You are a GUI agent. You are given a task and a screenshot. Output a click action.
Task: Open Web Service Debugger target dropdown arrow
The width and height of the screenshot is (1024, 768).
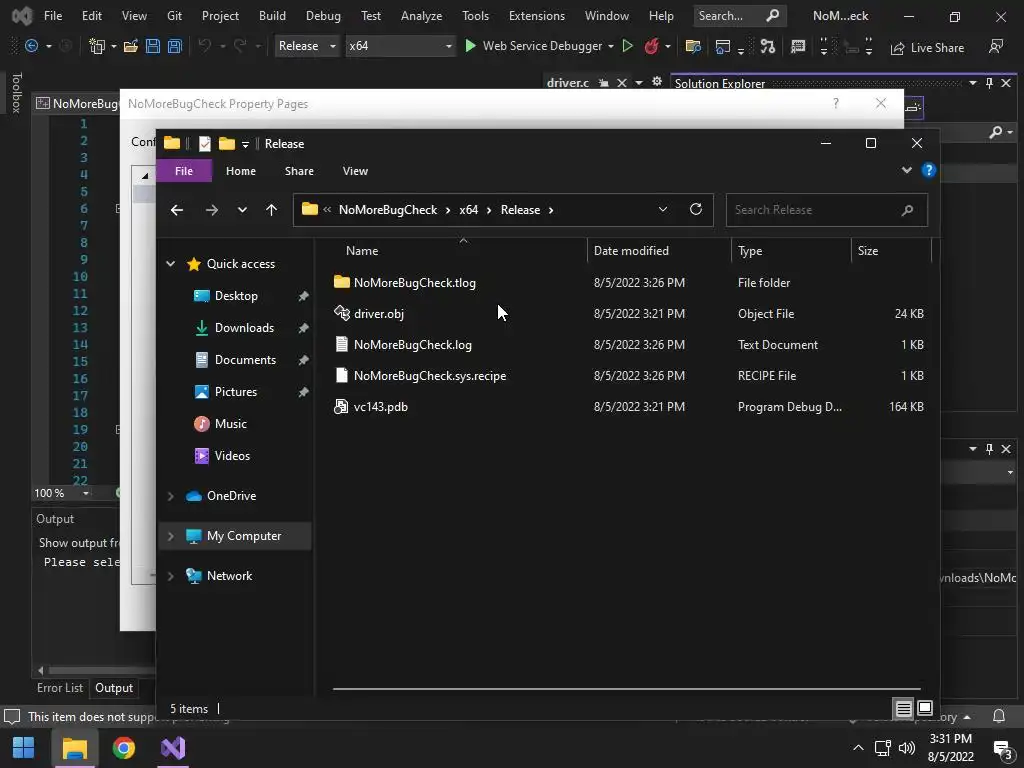point(611,46)
